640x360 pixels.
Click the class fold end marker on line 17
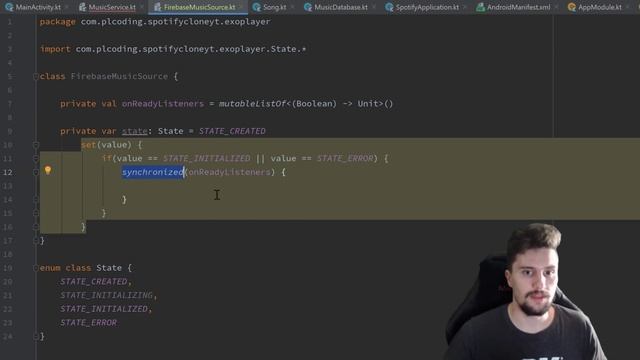coord(36,241)
